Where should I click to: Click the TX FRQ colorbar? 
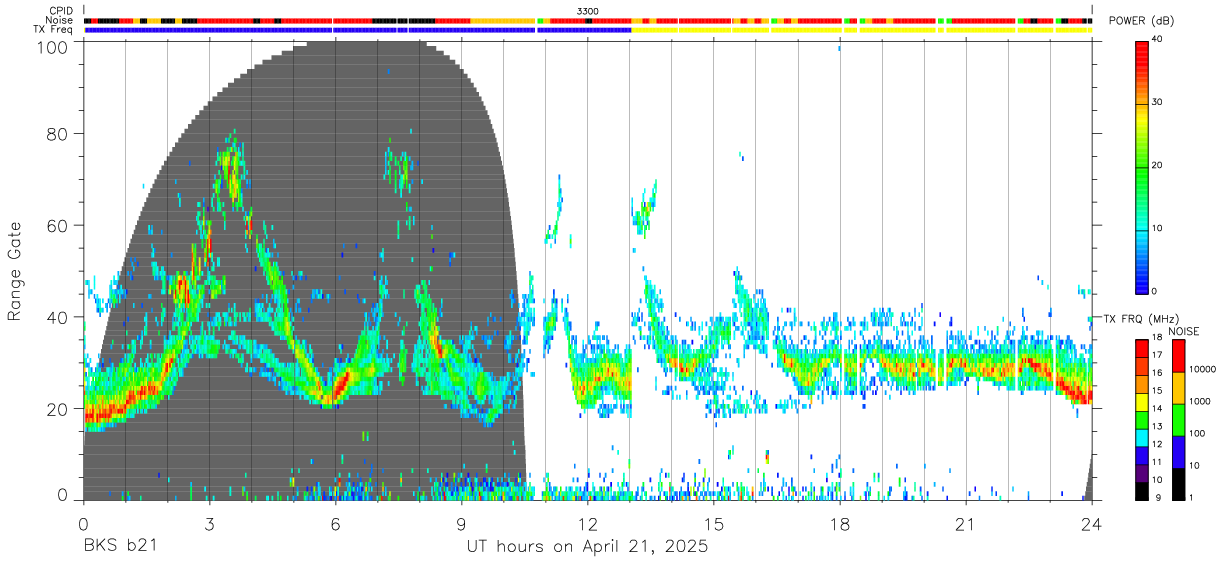click(1143, 420)
